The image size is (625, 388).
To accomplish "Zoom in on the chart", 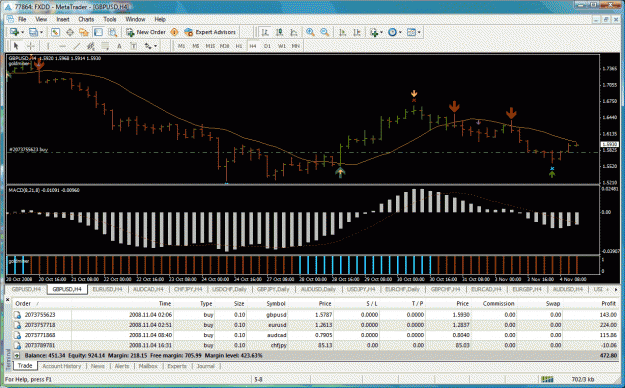I will coord(310,32).
